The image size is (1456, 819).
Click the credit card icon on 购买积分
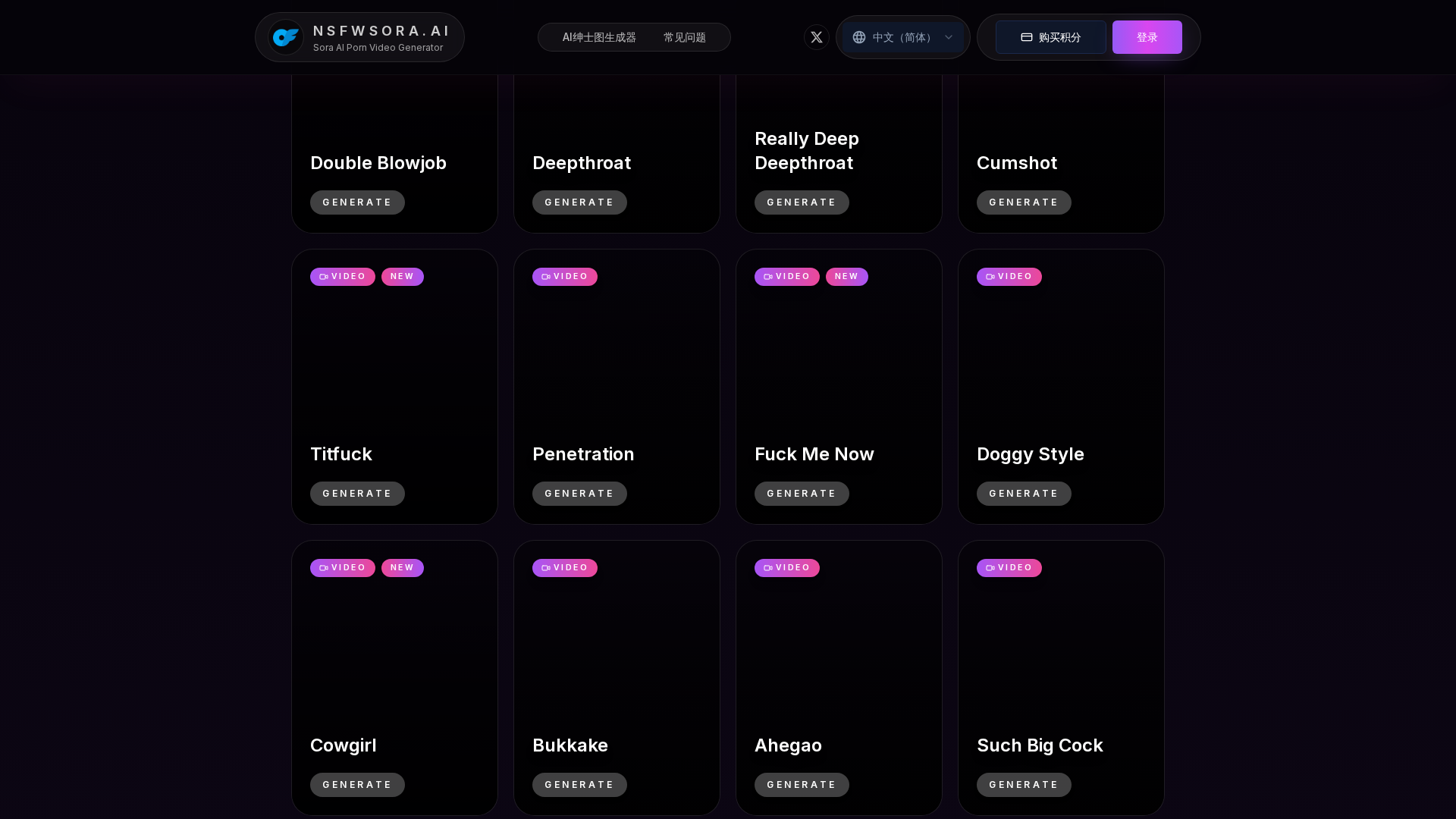[1027, 37]
